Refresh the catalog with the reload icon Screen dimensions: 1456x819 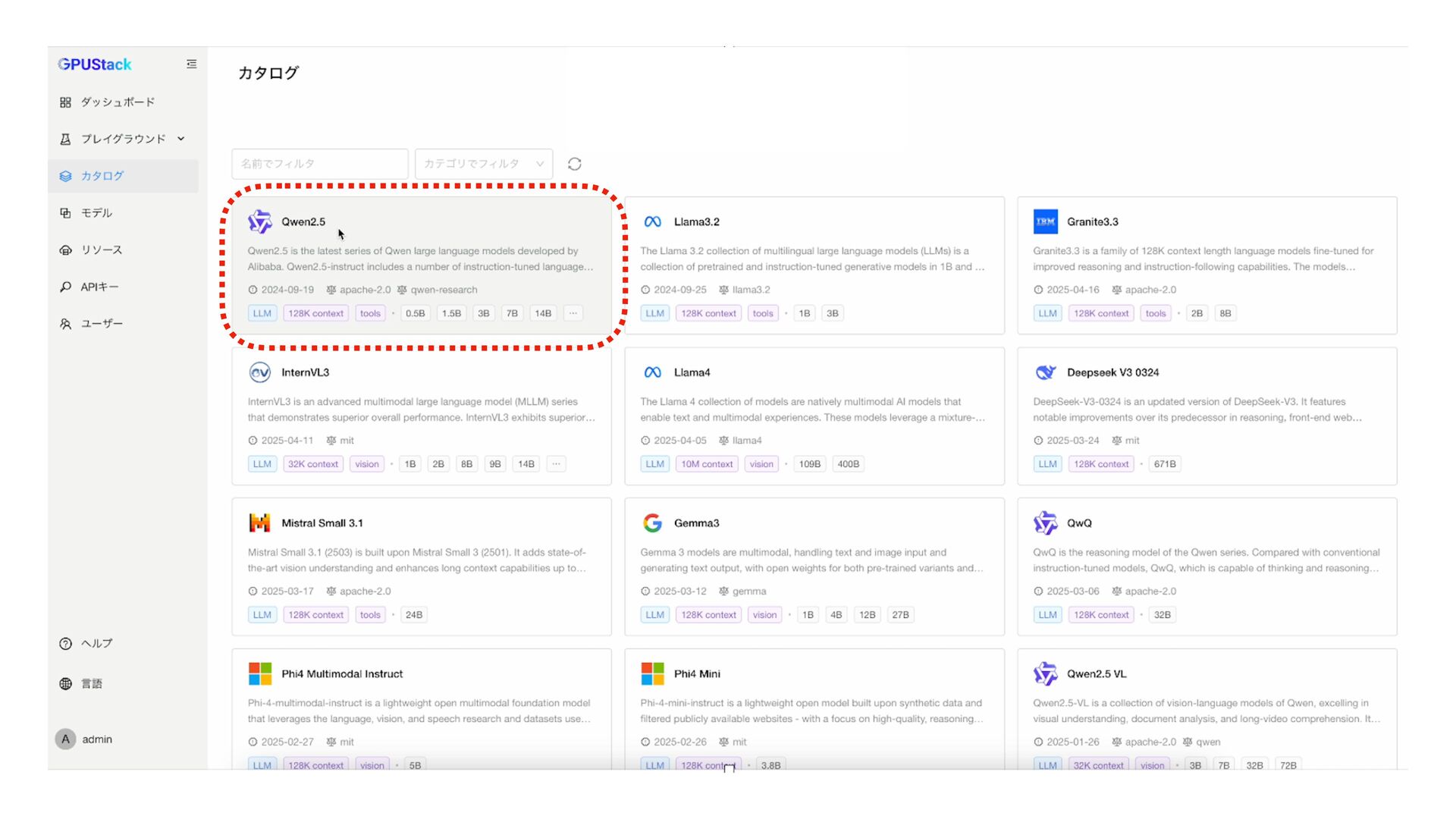click(575, 164)
